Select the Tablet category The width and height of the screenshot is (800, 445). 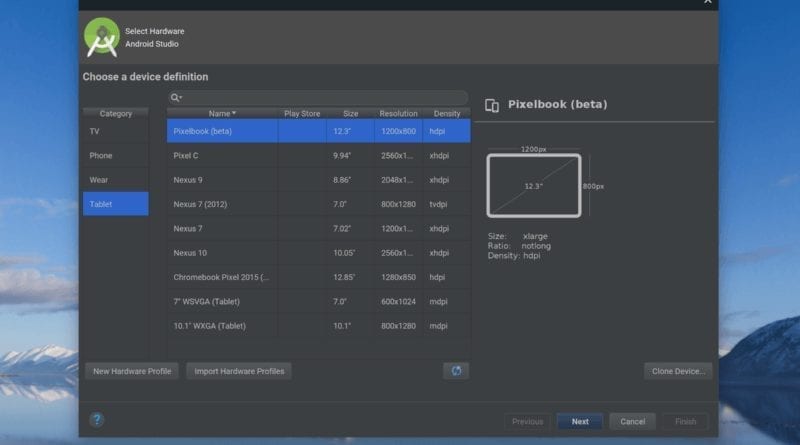(116, 204)
